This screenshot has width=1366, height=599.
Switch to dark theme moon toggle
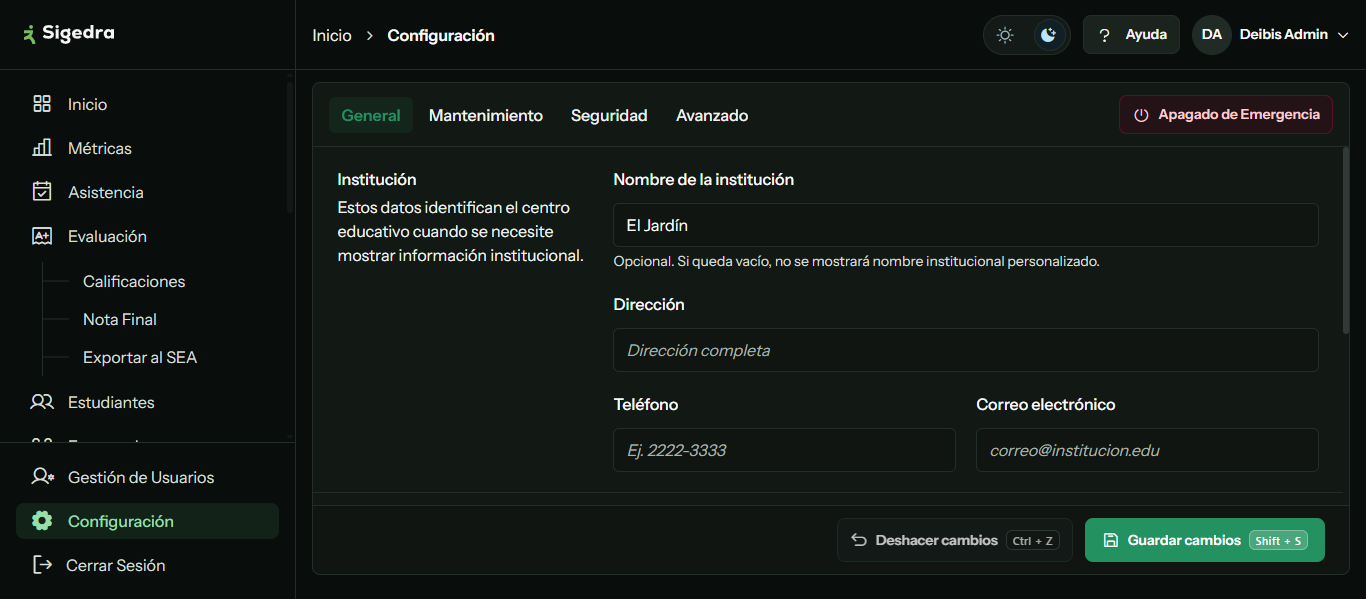(x=1048, y=35)
